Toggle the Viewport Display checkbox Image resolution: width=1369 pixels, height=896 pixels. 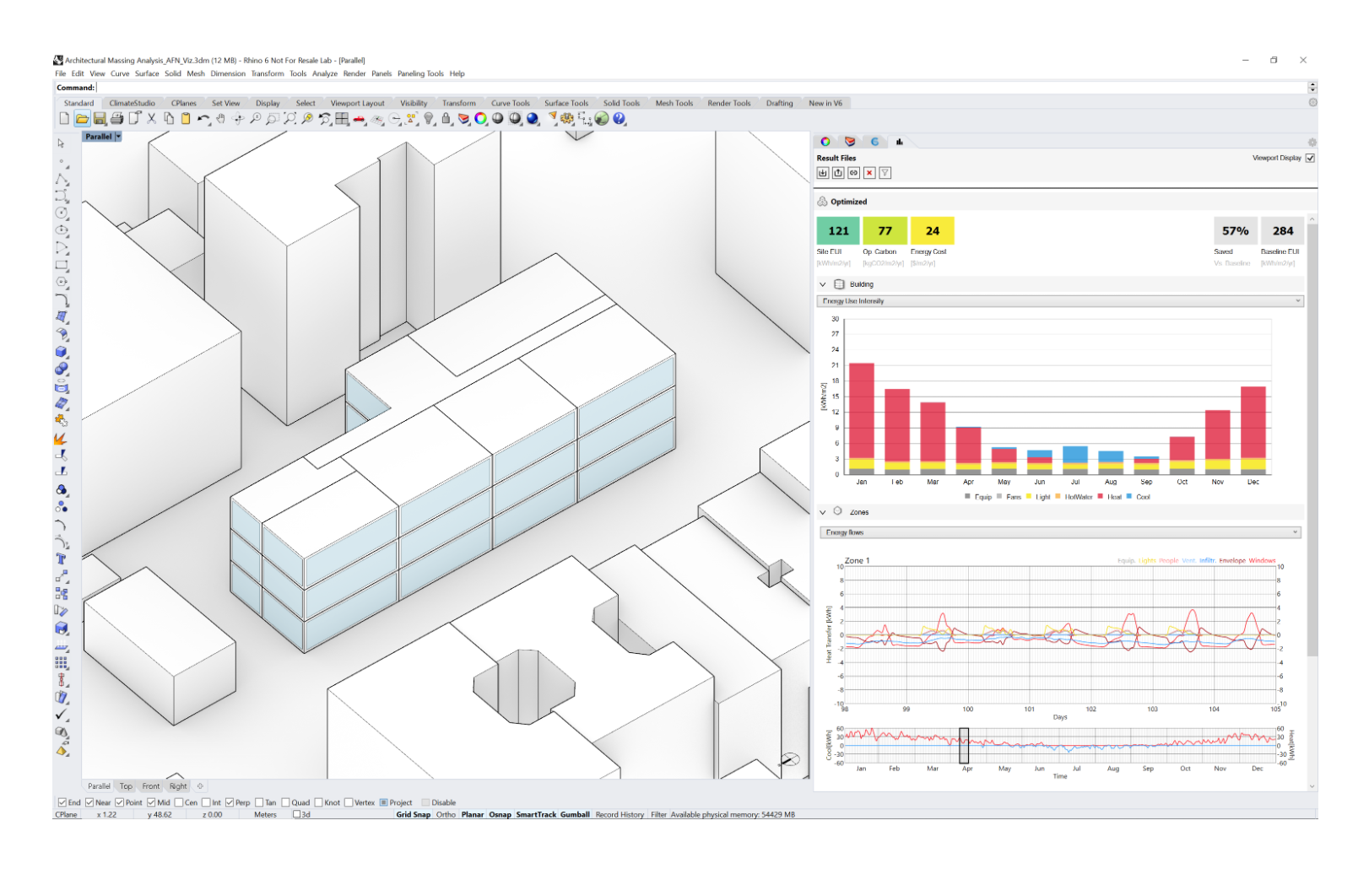coord(1310,158)
